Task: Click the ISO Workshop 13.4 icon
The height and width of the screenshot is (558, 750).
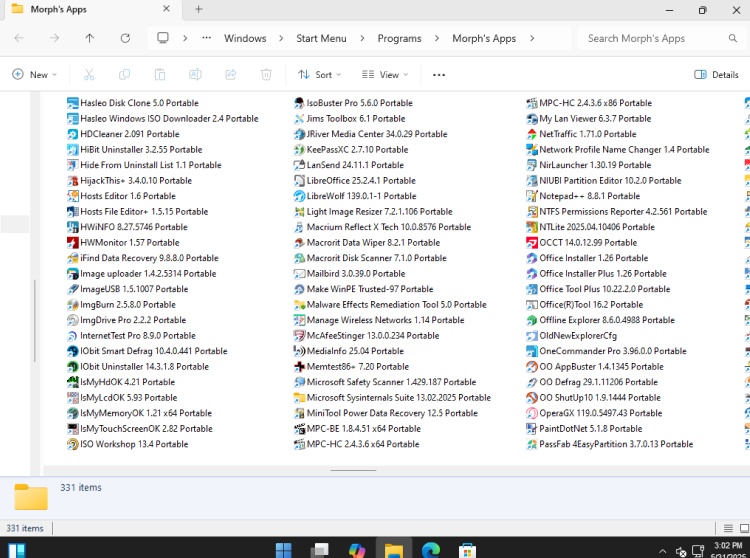Action: click(73, 444)
